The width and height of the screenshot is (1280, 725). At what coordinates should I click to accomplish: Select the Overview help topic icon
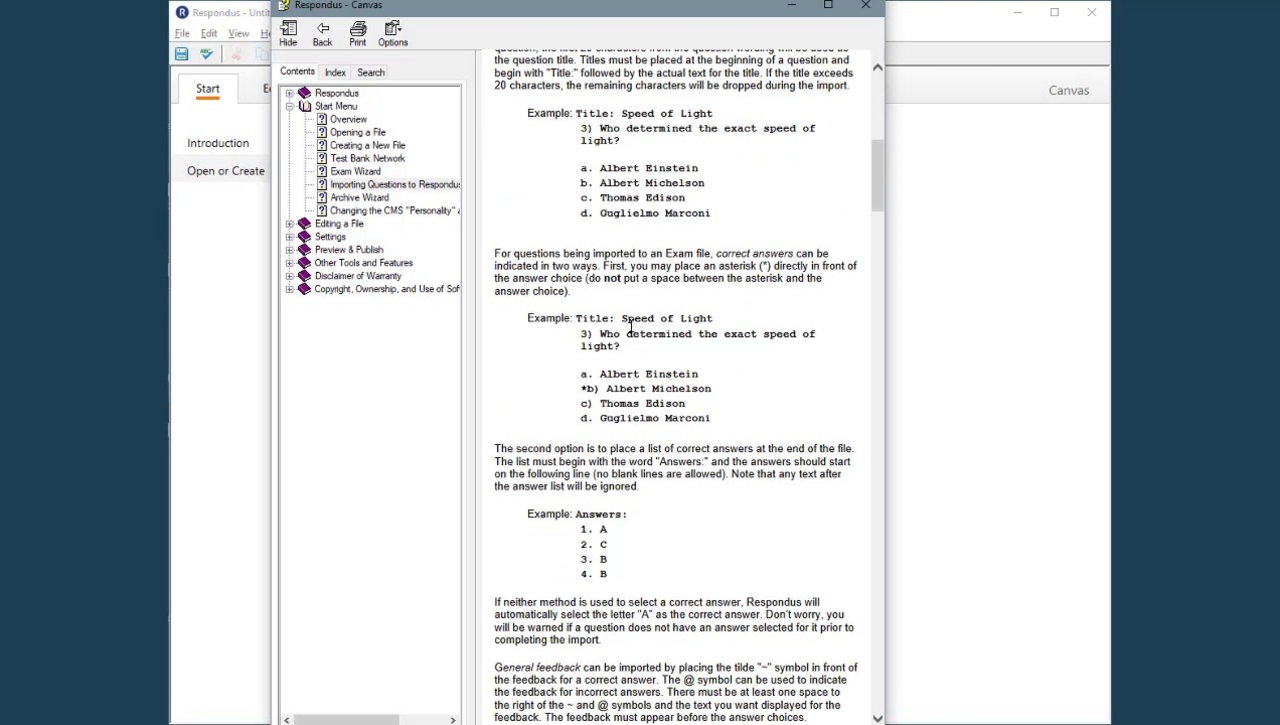[322, 119]
